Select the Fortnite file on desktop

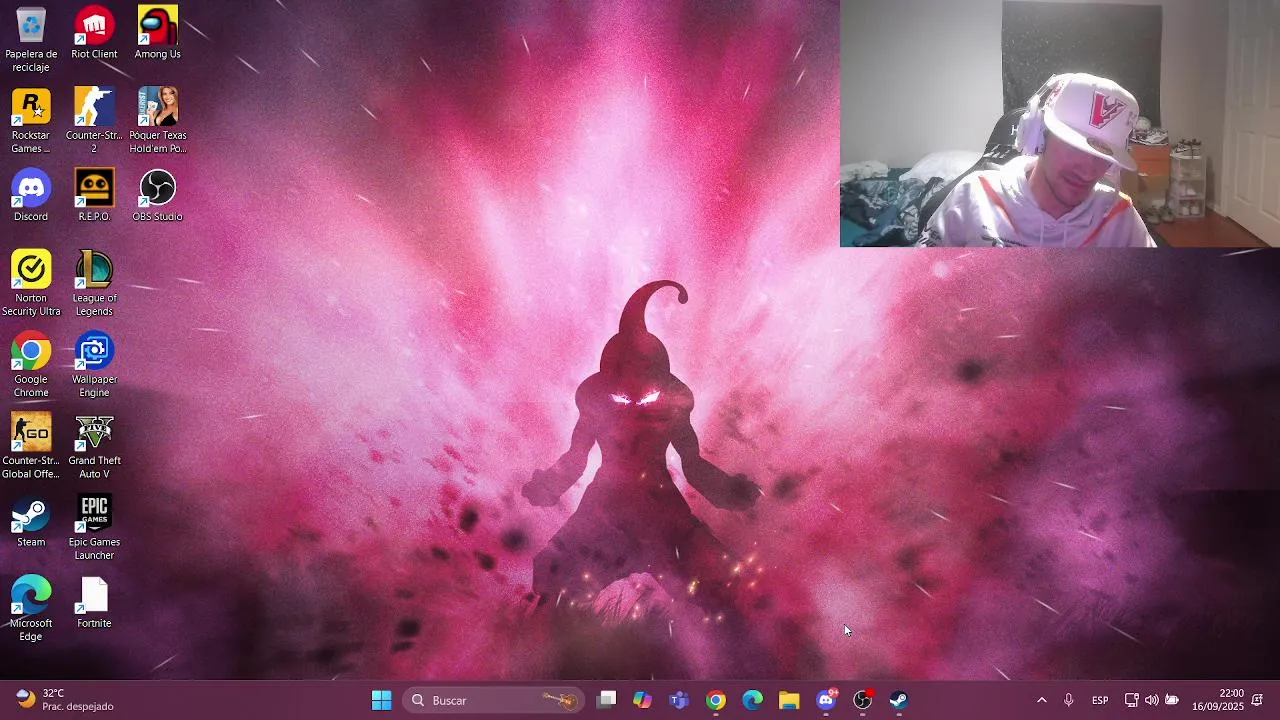tap(94, 603)
